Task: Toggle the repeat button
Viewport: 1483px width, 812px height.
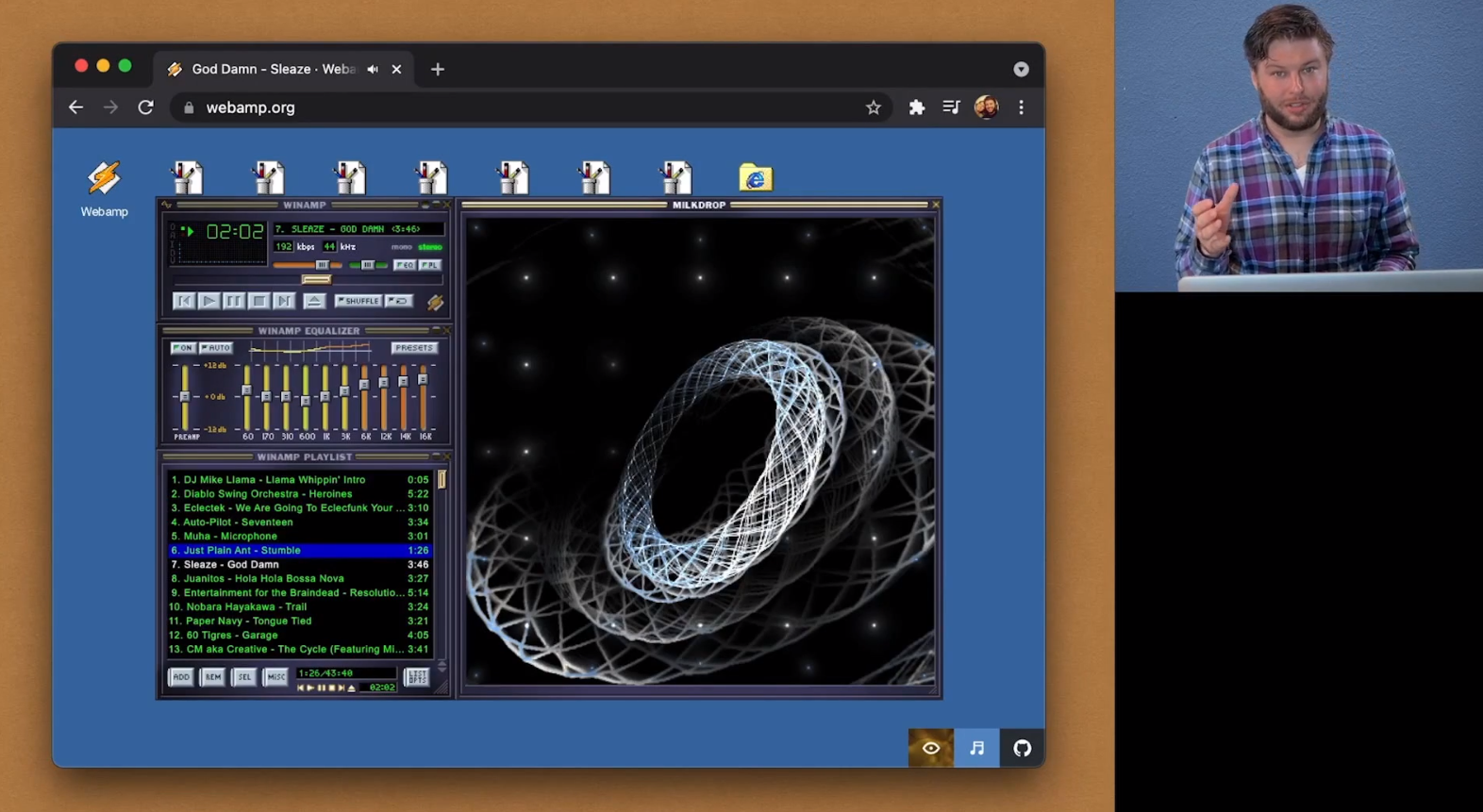Action: (399, 301)
